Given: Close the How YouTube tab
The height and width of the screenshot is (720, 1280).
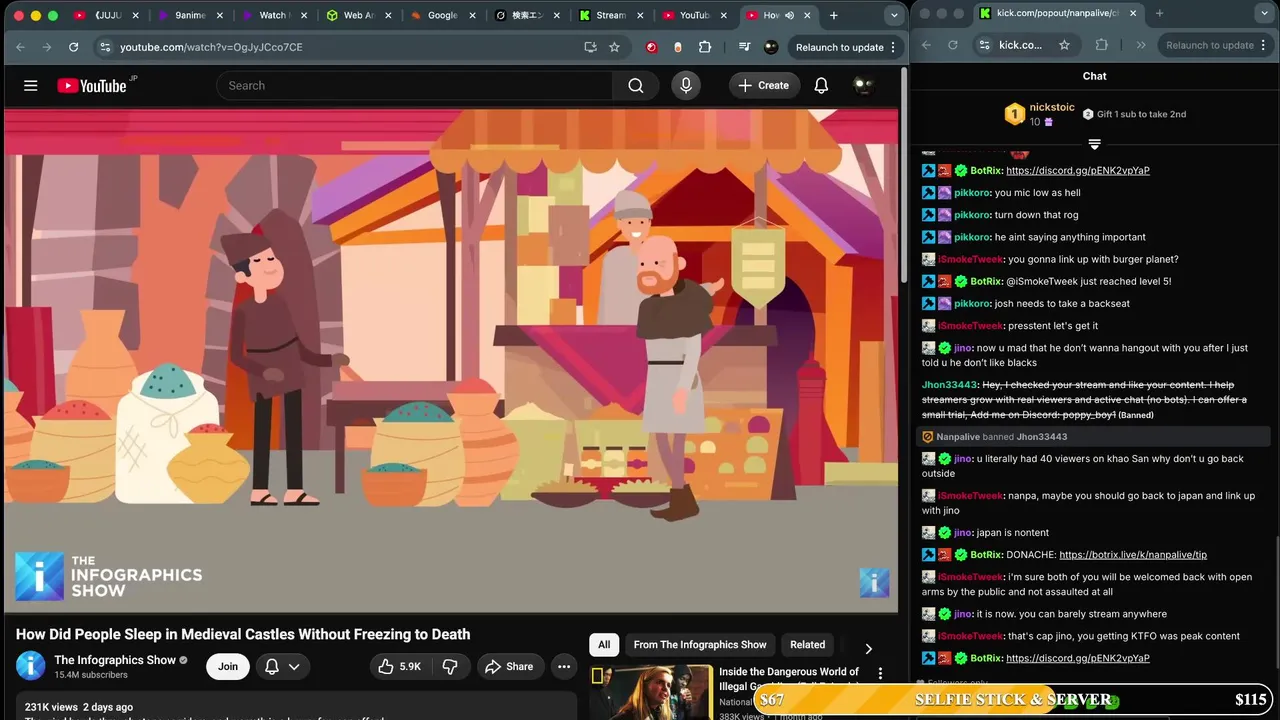Looking at the screenshot, I should [807, 15].
